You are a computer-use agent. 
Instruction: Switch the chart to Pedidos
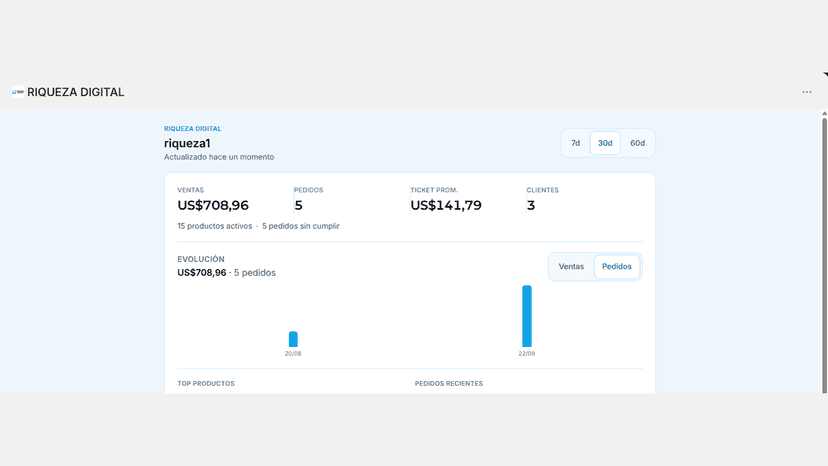617,266
